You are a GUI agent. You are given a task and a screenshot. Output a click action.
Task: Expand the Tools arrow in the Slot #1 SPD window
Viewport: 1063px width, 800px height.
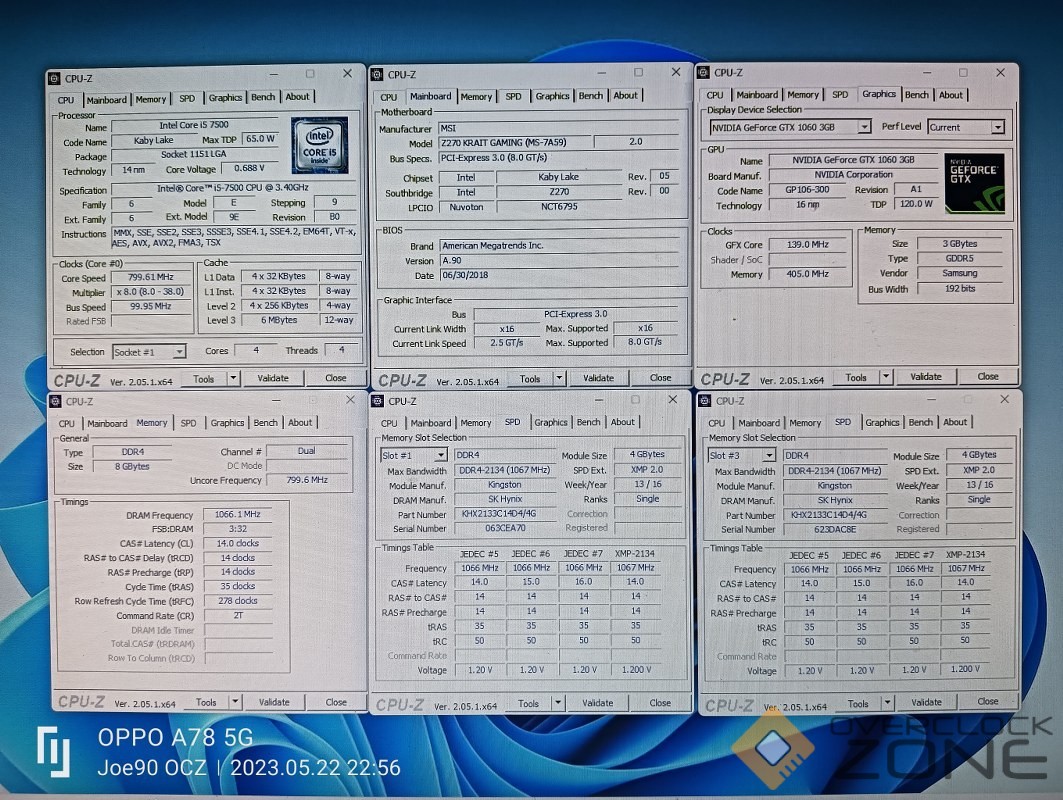[x=559, y=702]
